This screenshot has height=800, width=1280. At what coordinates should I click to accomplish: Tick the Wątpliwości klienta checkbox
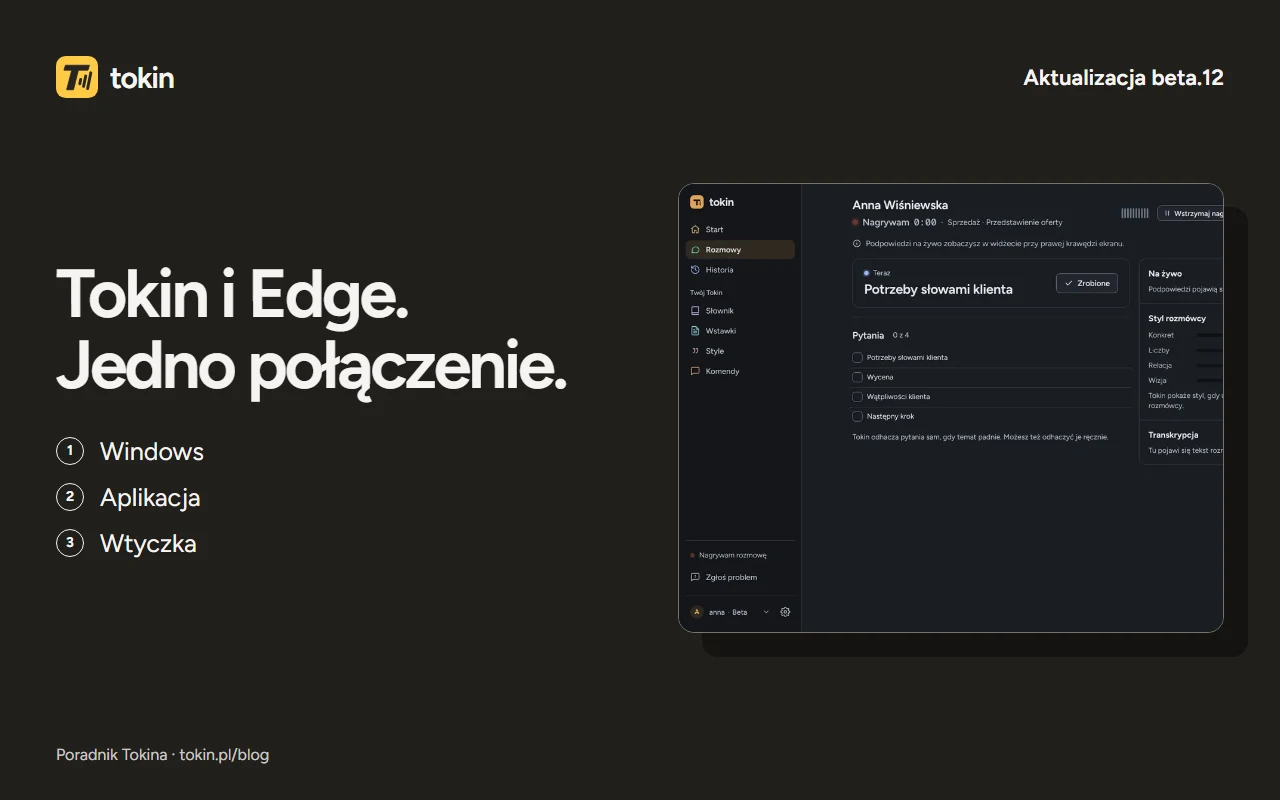(857, 397)
